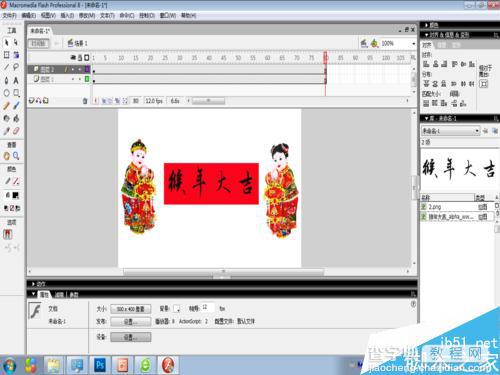Click the align bottom edge icon
Image resolution: width=500 pixels, height=375 pixels.
472,64
